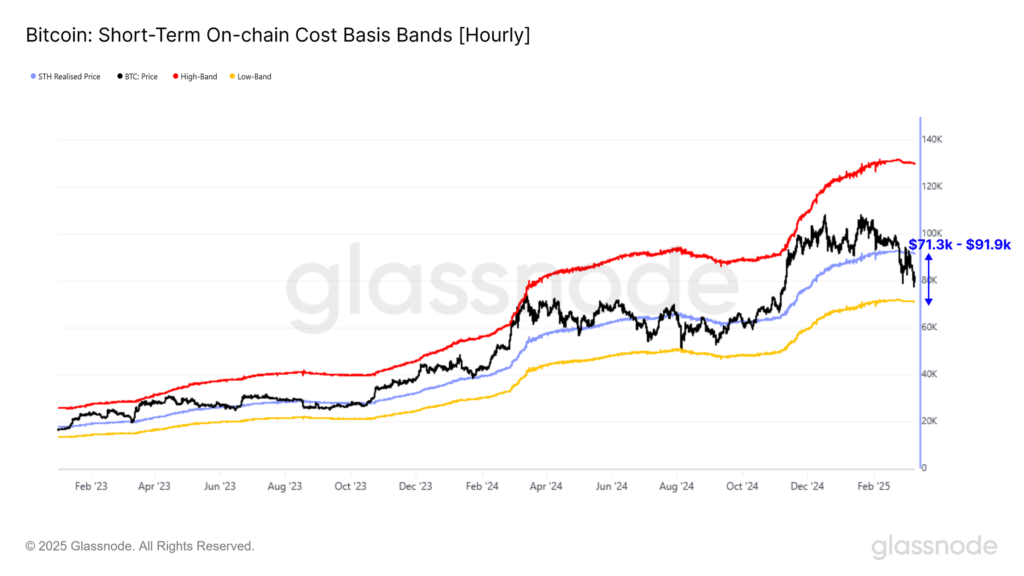Click the Apr '24 x-axis label

[546, 487]
